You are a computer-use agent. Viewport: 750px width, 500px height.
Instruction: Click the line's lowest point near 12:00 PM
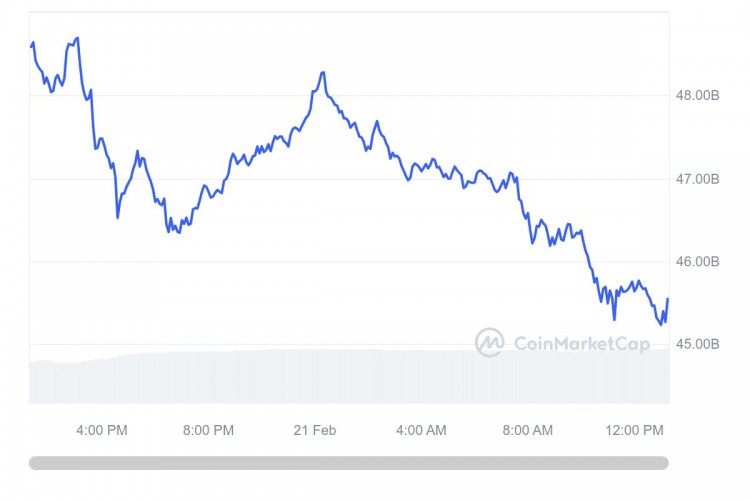pos(662,324)
